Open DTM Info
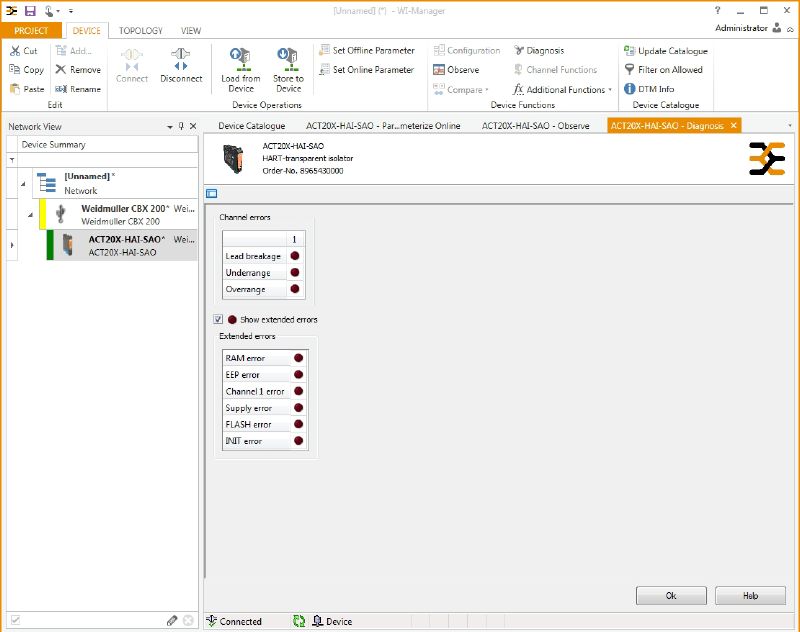The image size is (800, 632). tap(630, 89)
